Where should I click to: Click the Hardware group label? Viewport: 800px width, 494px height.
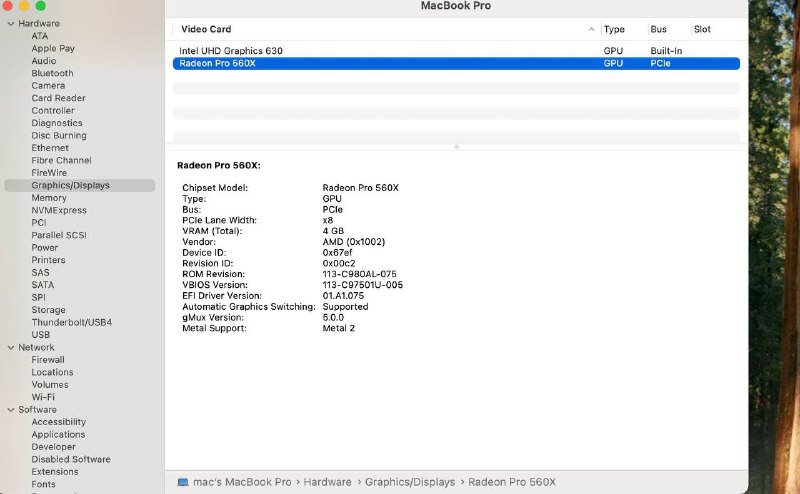click(x=39, y=23)
